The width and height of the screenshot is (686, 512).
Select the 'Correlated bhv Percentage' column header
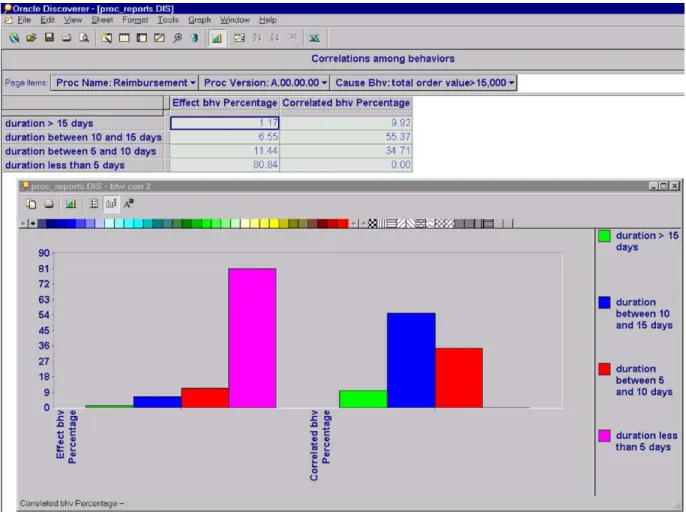[x=346, y=103]
